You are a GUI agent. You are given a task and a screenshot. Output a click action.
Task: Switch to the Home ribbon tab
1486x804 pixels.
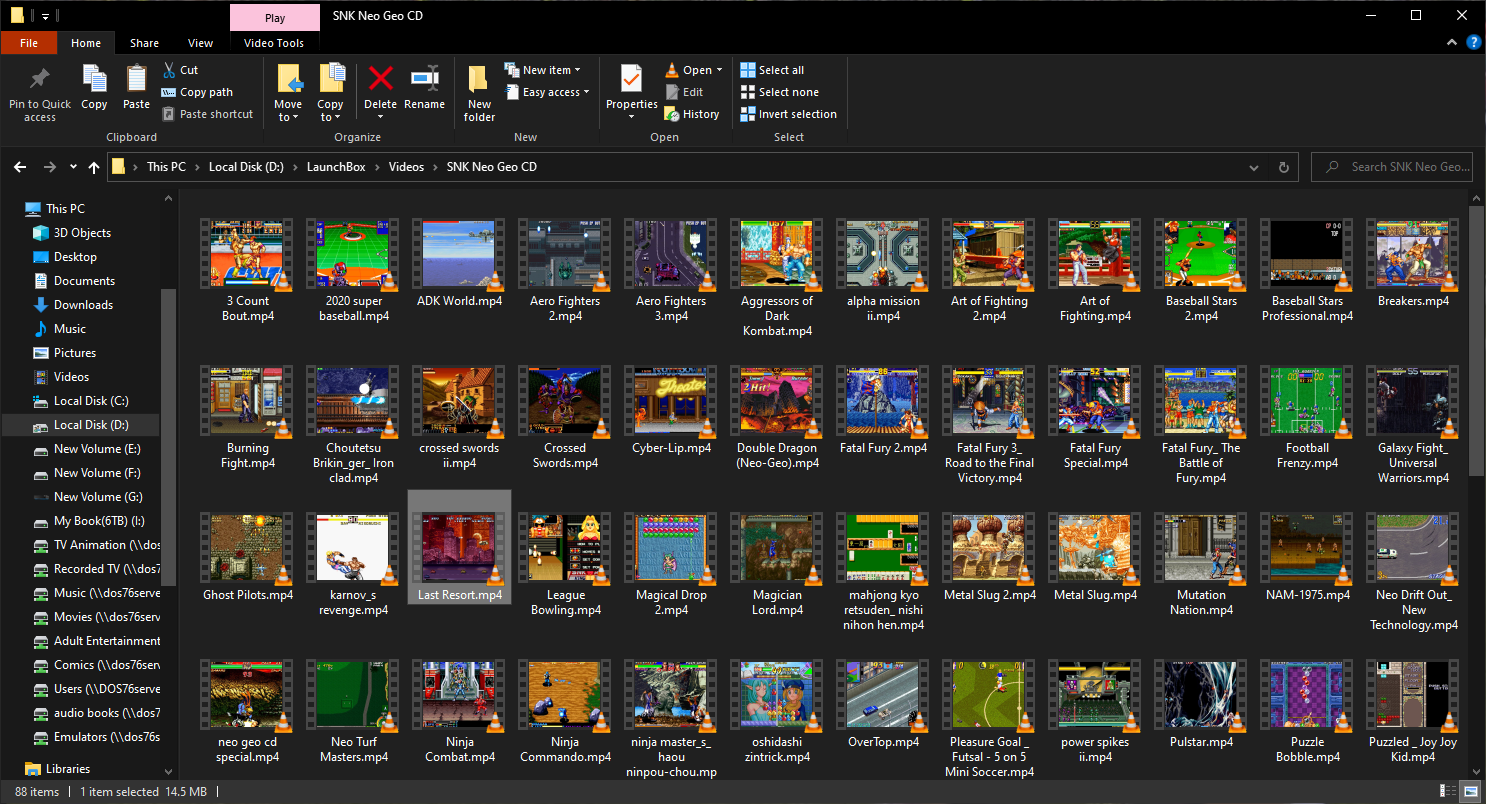(86, 43)
